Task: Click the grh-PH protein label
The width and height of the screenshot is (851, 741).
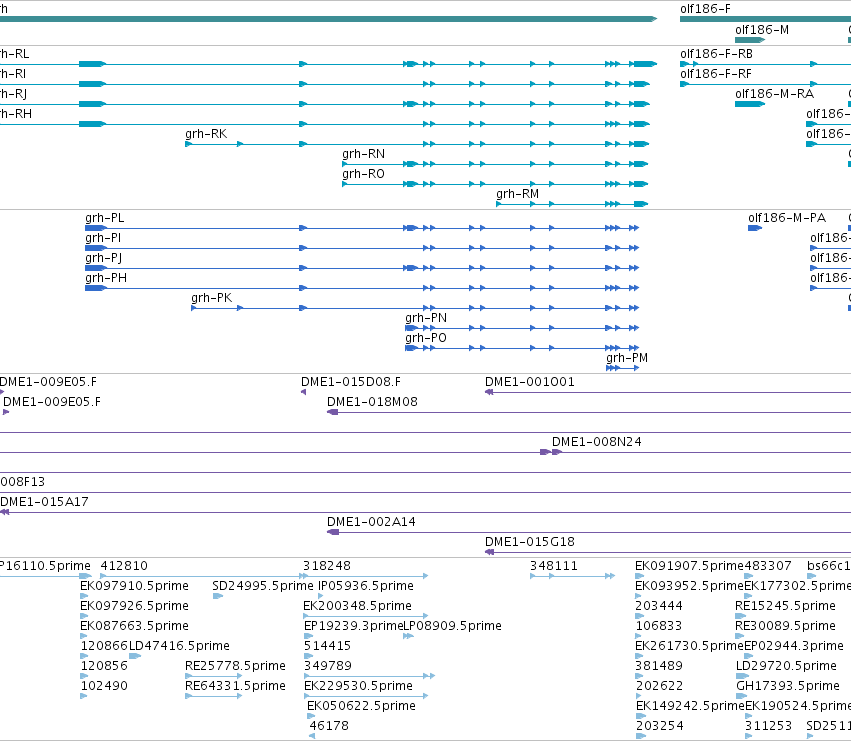Action: [x=106, y=278]
